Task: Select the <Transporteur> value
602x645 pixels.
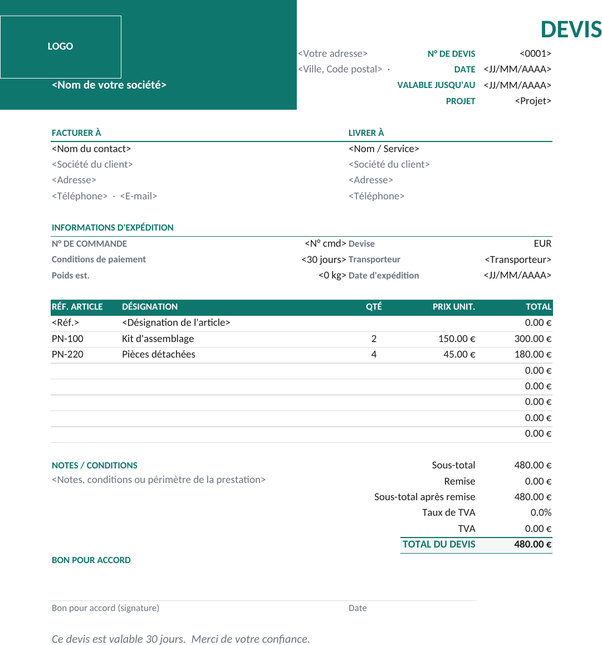Action: tap(518, 260)
